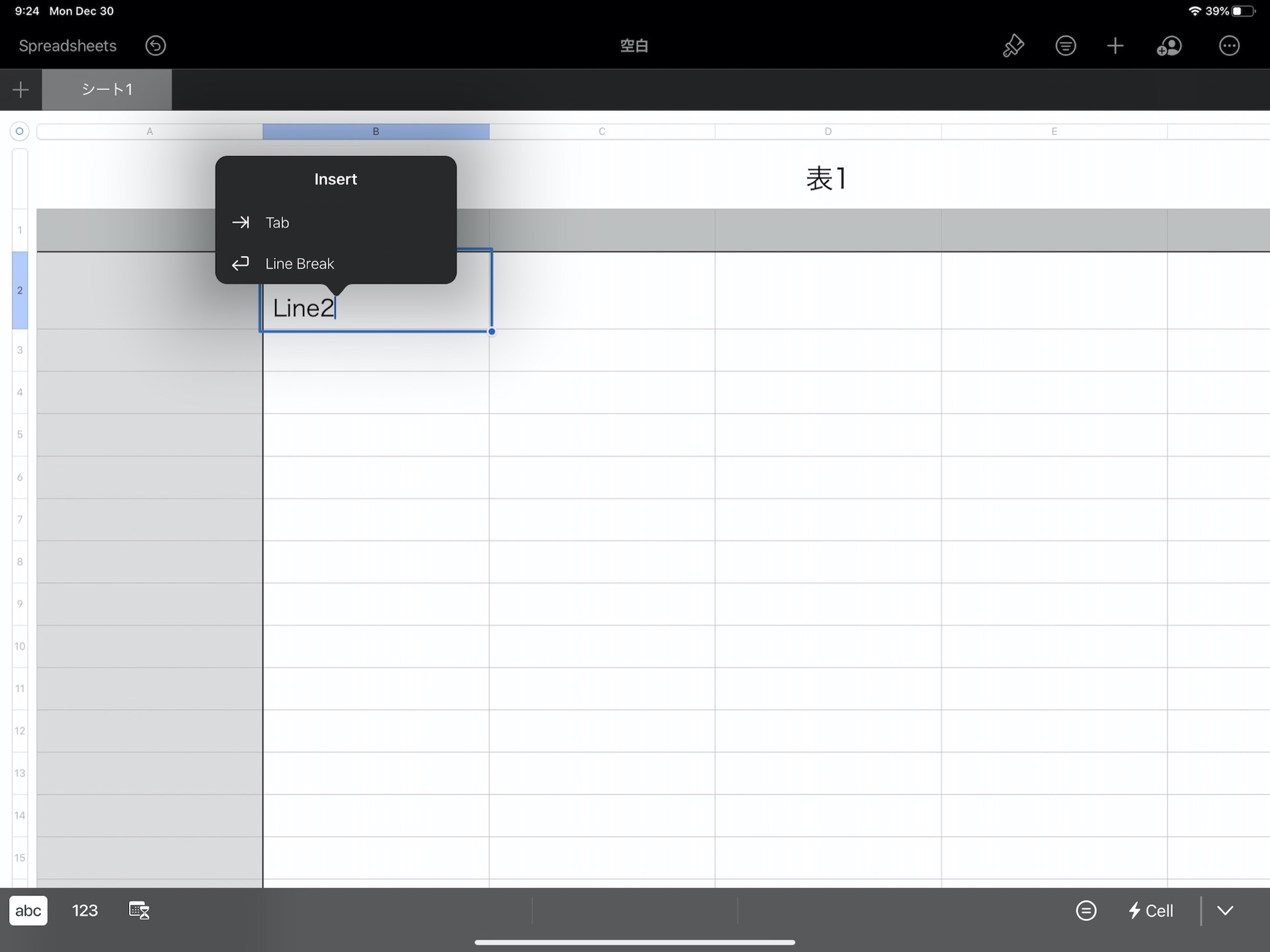Tap column B header selector

coord(376,130)
